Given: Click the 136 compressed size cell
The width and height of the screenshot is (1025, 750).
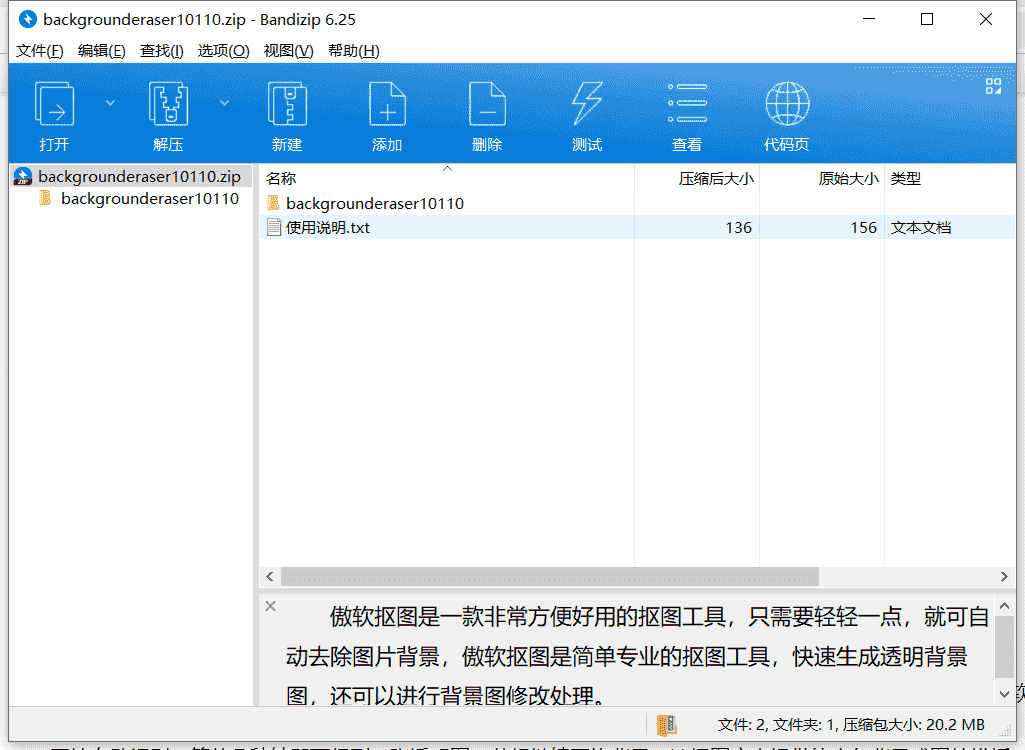Looking at the screenshot, I should tap(739, 228).
